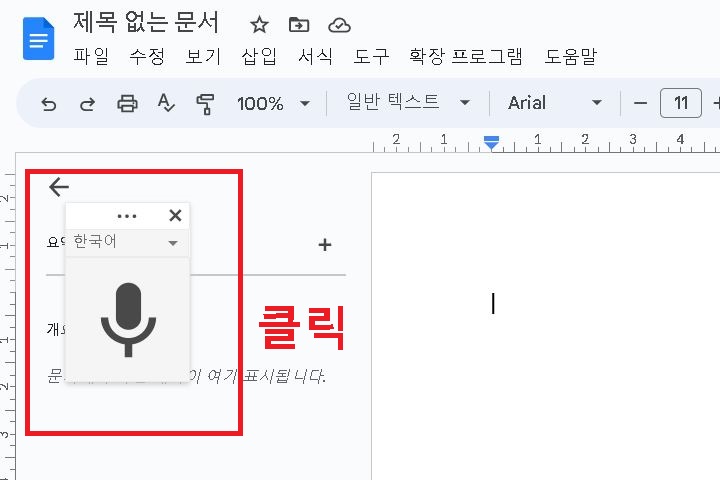The image size is (720, 480).
Task: Open the 서식 menu
Action: [x=315, y=56]
